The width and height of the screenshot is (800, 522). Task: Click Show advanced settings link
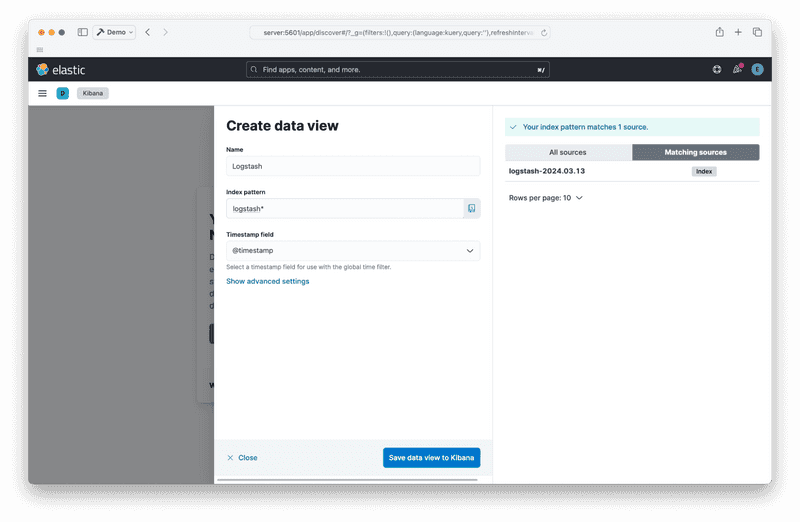pyautogui.click(x=268, y=282)
